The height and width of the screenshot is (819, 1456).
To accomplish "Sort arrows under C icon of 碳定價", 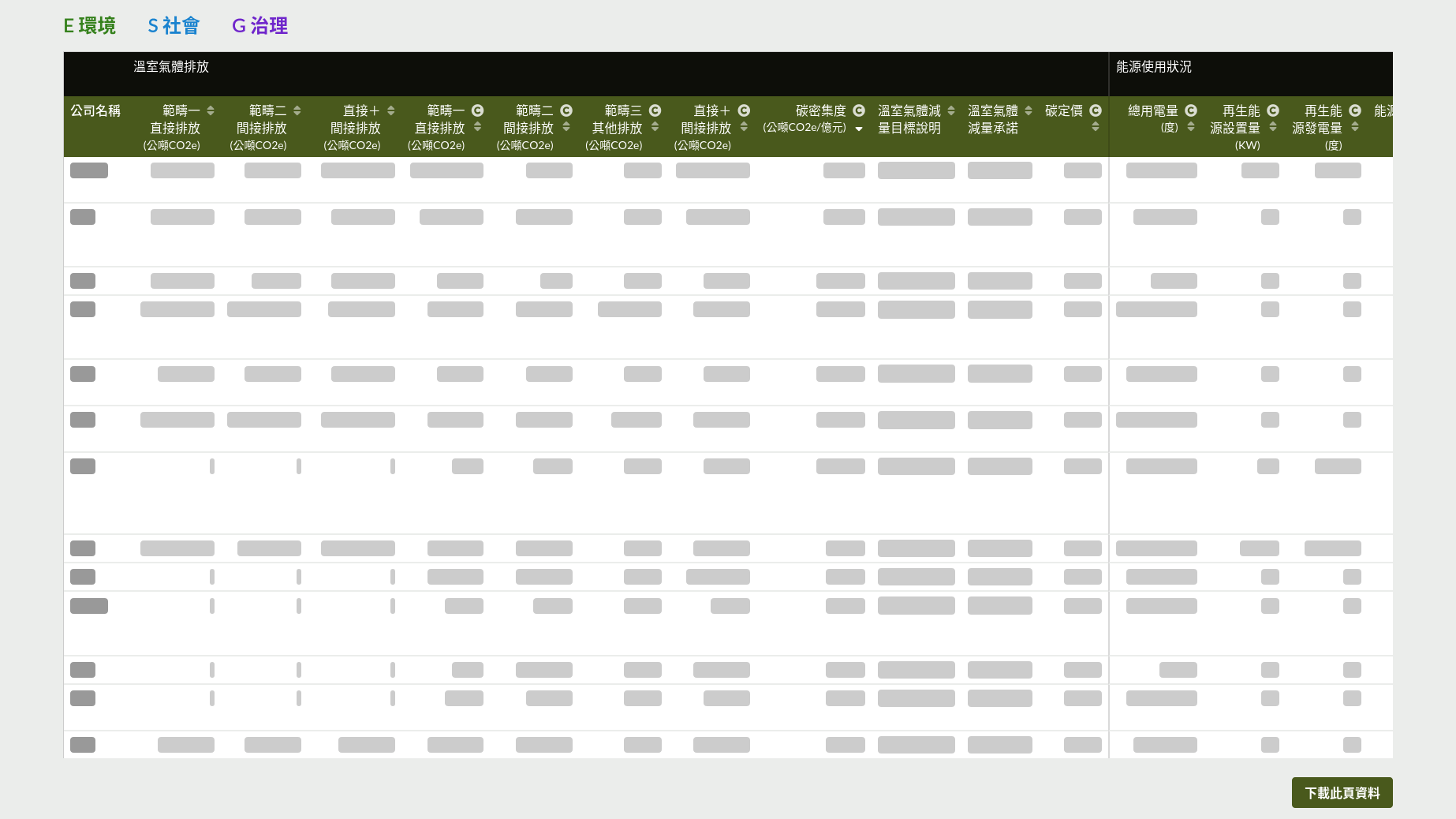I will pos(1096,126).
